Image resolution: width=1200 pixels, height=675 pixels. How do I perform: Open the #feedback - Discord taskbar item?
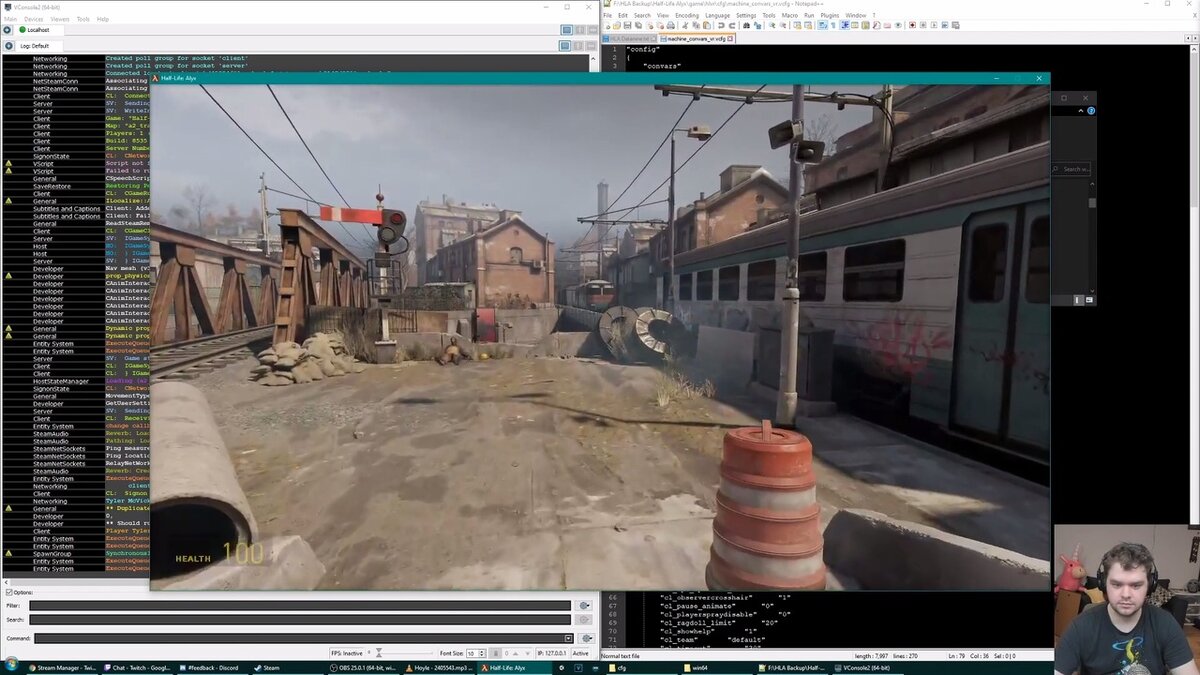click(x=213, y=668)
